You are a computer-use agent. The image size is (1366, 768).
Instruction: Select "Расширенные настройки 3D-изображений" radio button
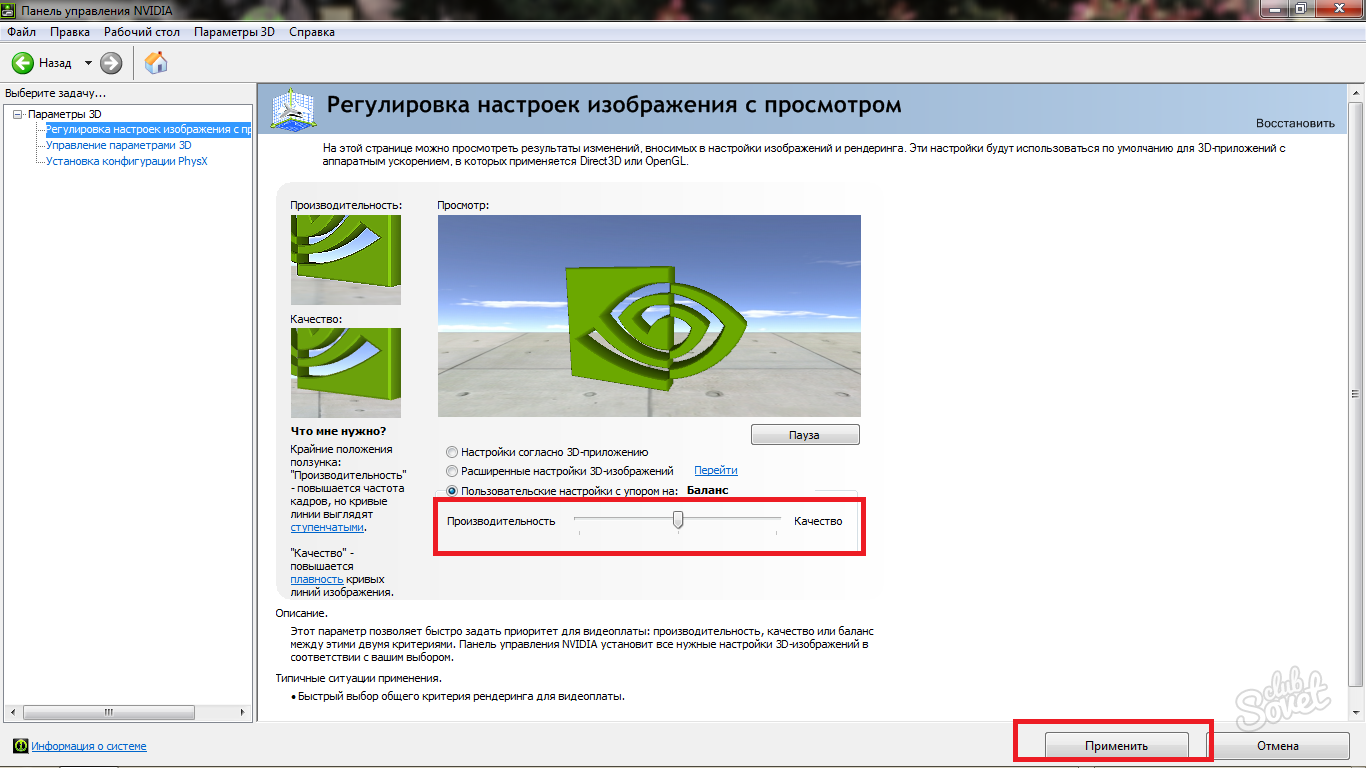[453, 471]
